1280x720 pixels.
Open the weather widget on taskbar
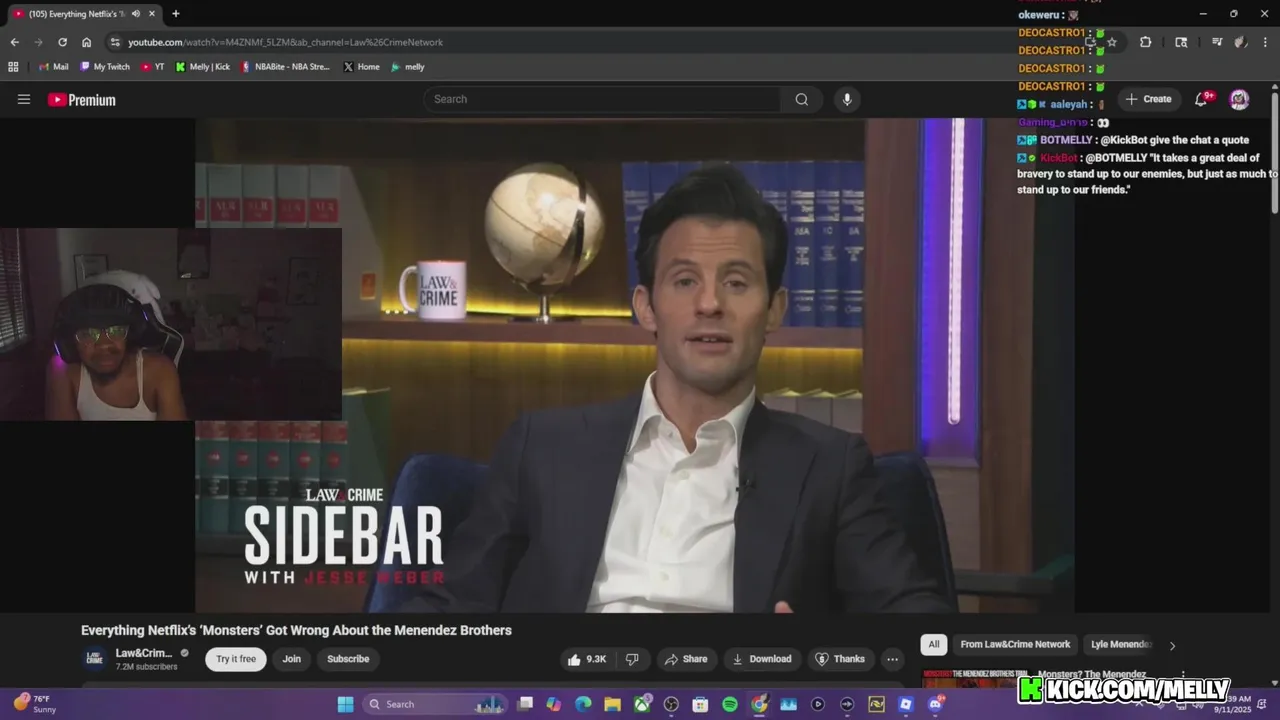(35, 704)
